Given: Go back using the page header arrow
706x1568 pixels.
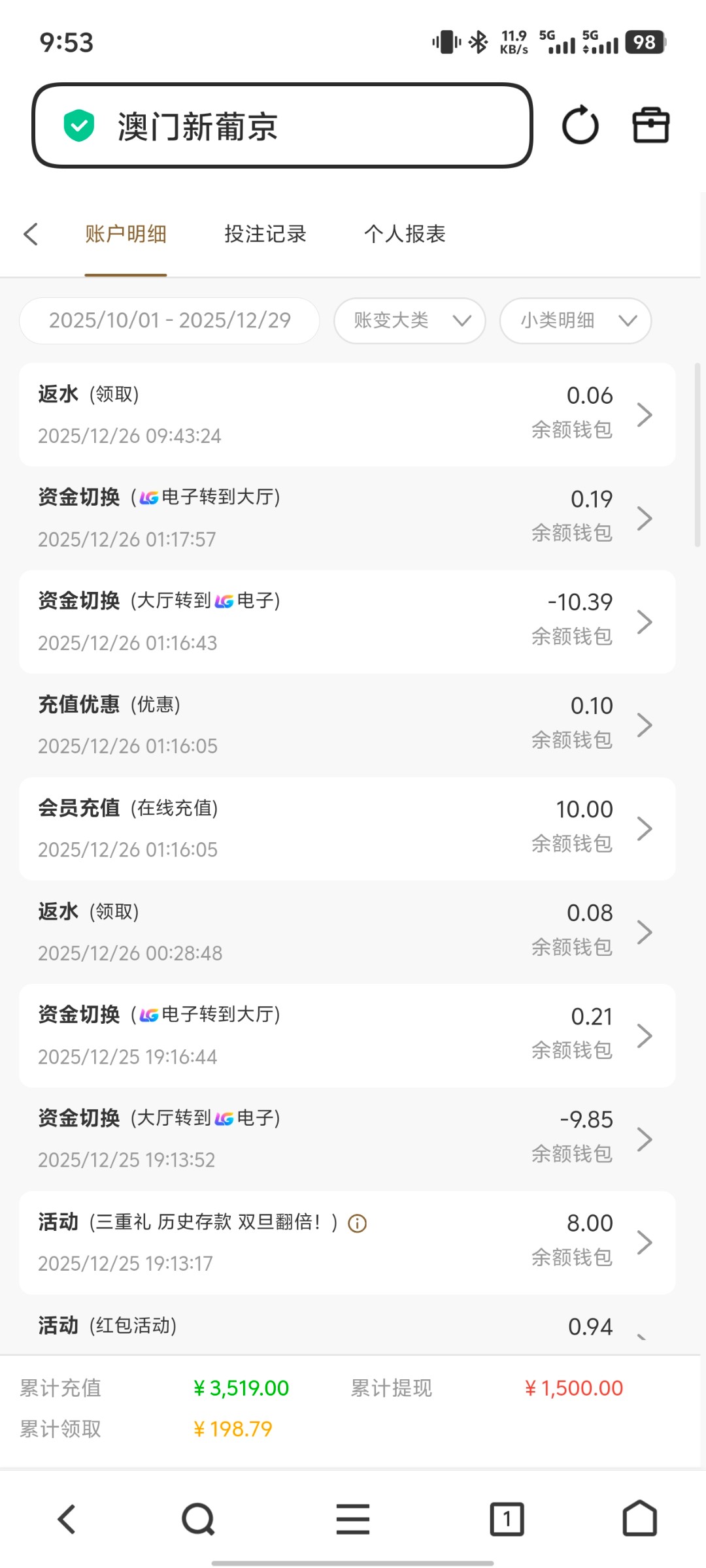Looking at the screenshot, I should pos(31,234).
